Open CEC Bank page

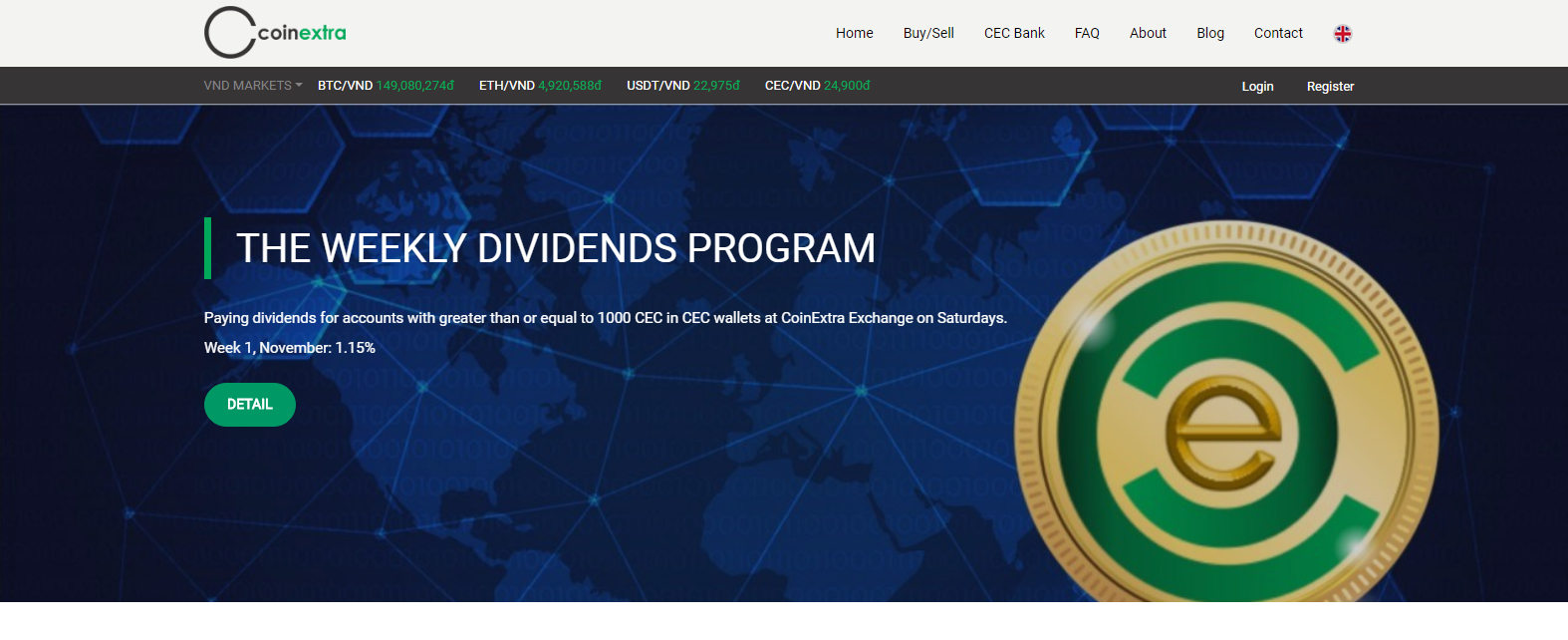coord(1014,33)
